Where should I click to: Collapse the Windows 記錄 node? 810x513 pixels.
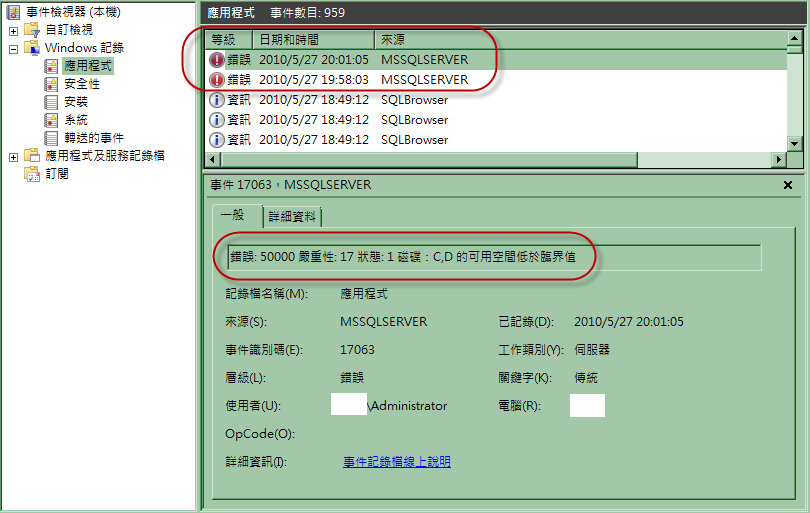click(13, 49)
